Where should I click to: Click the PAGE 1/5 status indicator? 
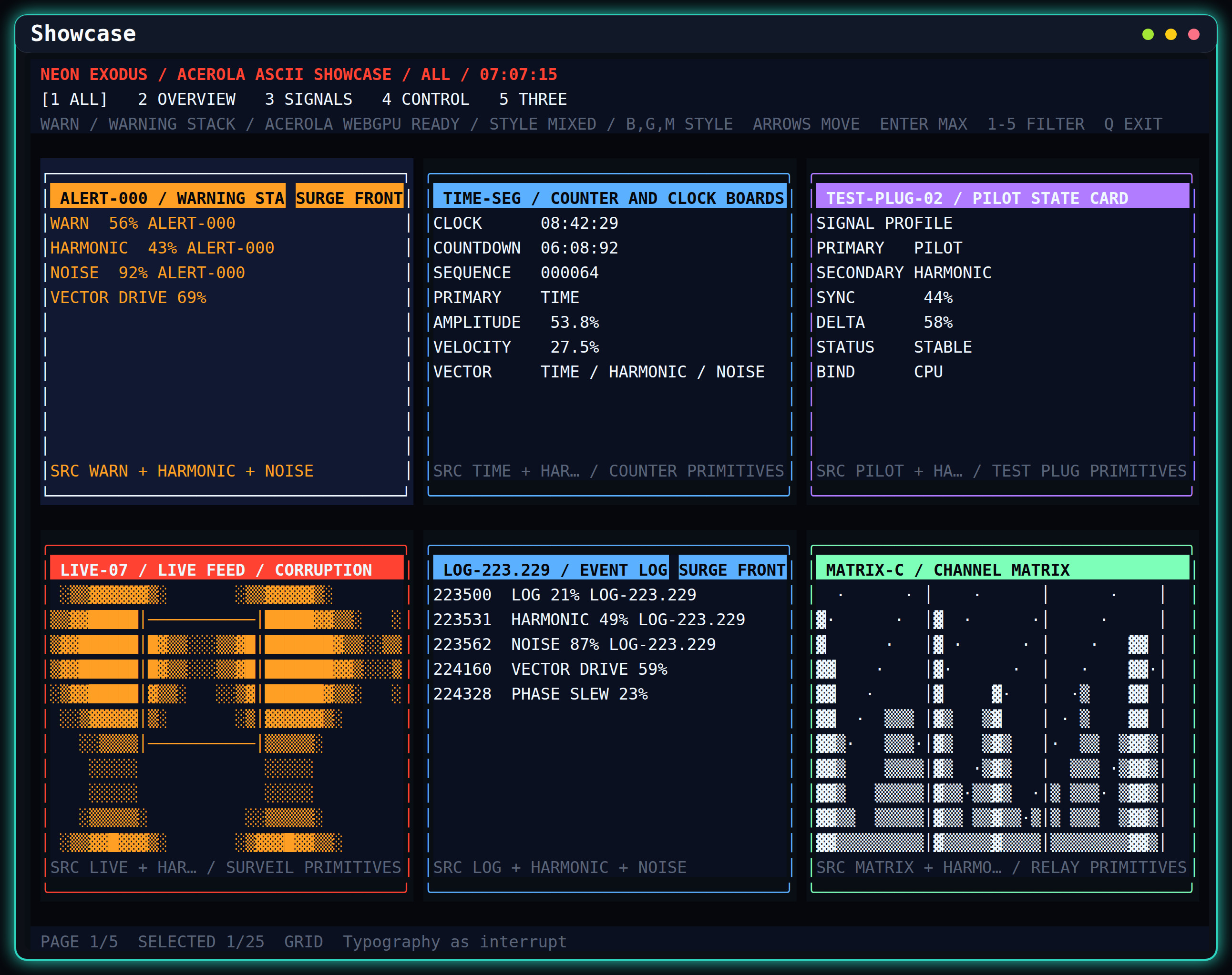80,941
